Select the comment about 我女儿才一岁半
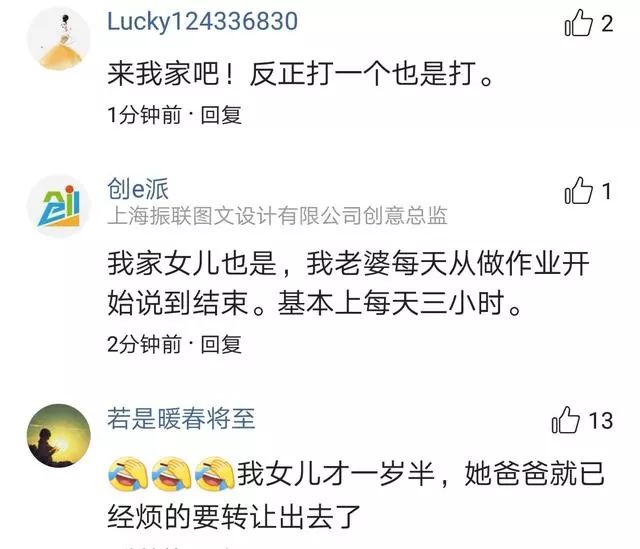The height and width of the screenshot is (549, 640). pos(356,494)
